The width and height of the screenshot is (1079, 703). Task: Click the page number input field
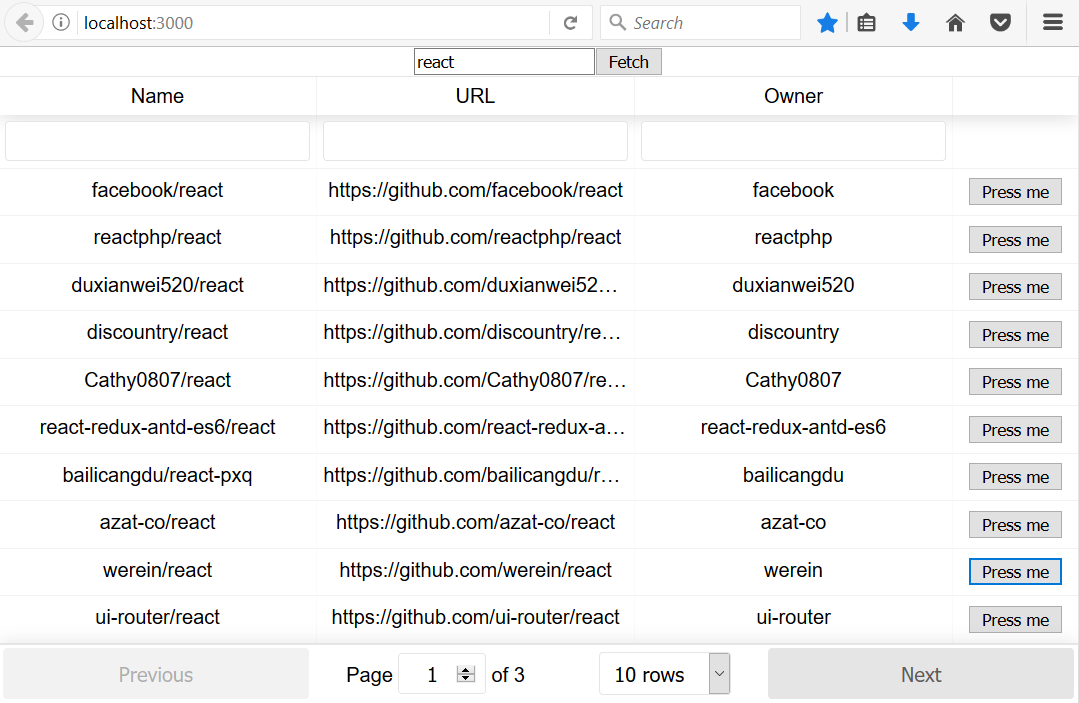click(x=442, y=674)
